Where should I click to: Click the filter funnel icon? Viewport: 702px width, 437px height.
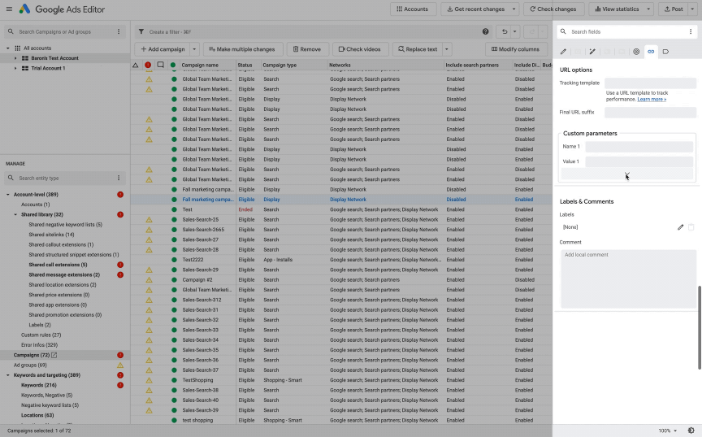(141, 32)
